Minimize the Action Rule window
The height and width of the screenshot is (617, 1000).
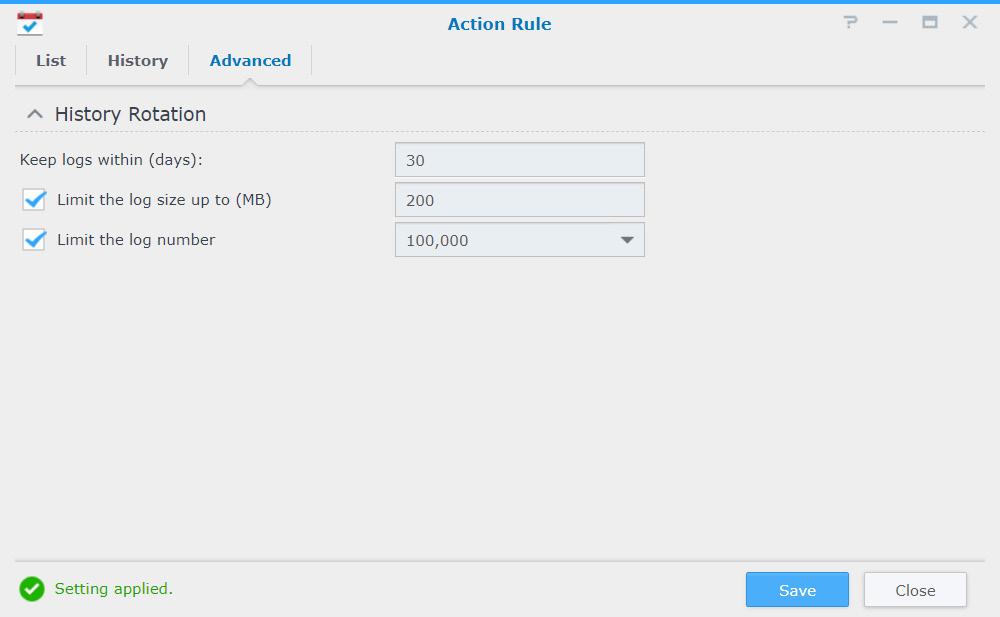point(890,22)
